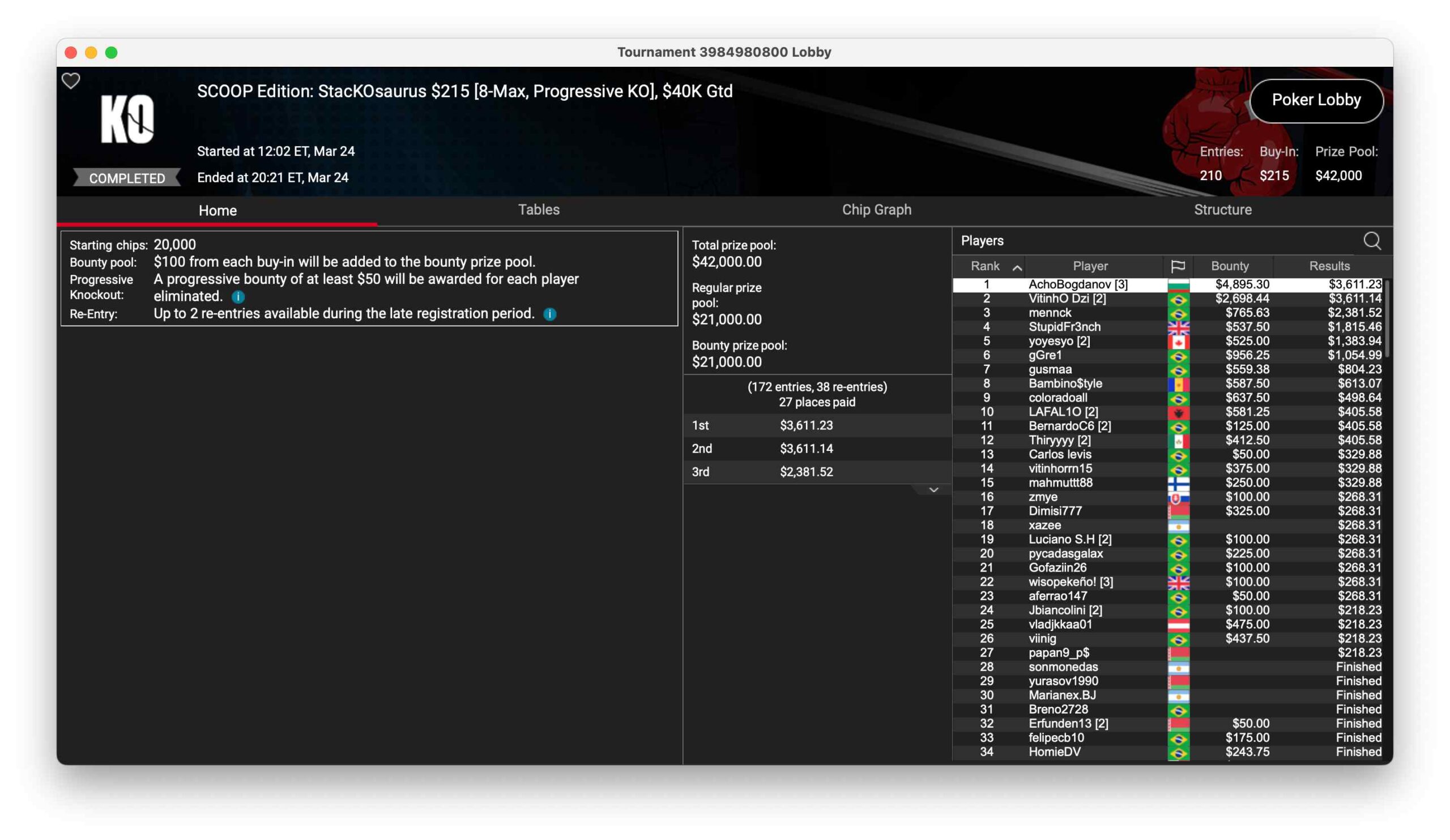Select the 1st place payout row

(817, 426)
